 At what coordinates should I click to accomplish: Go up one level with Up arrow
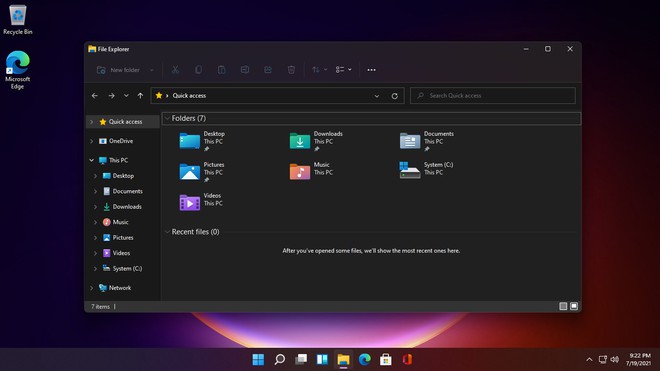(x=140, y=96)
